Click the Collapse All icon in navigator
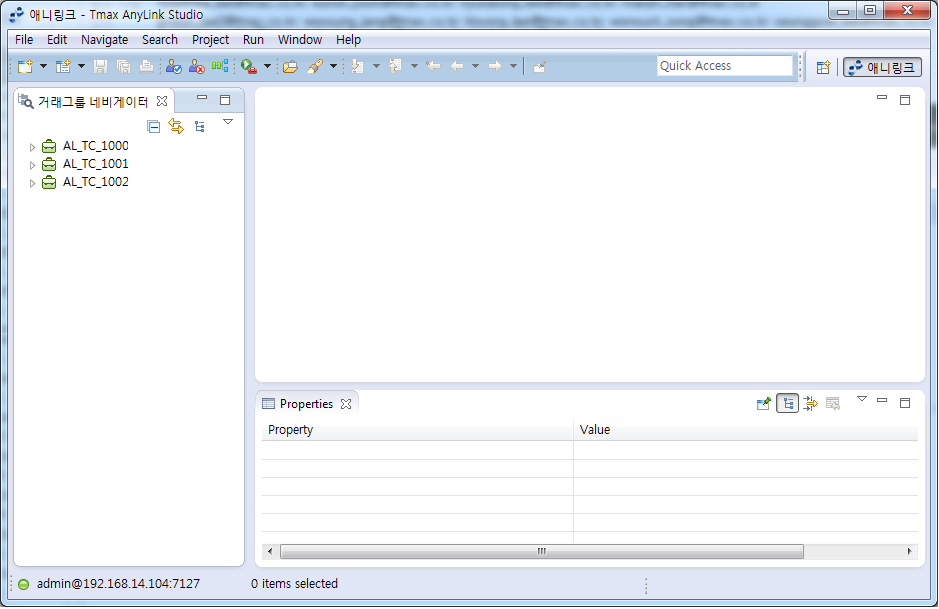The height and width of the screenshot is (609, 939). pos(153,126)
